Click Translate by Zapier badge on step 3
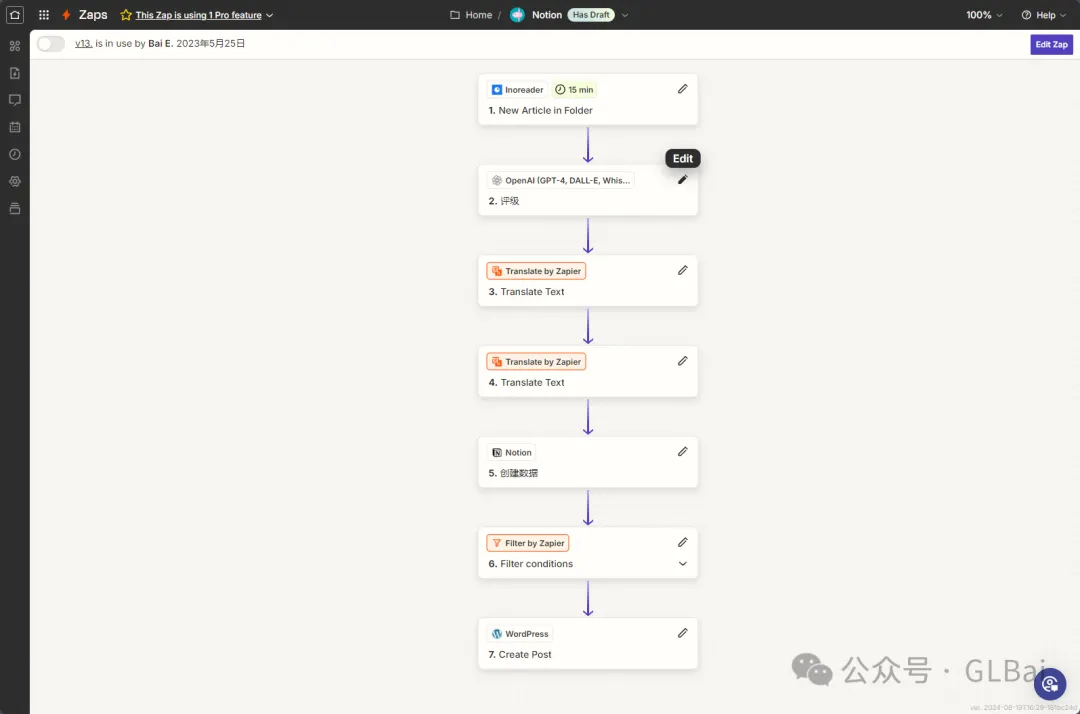The width and height of the screenshot is (1080, 714). pyautogui.click(x=537, y=271)
